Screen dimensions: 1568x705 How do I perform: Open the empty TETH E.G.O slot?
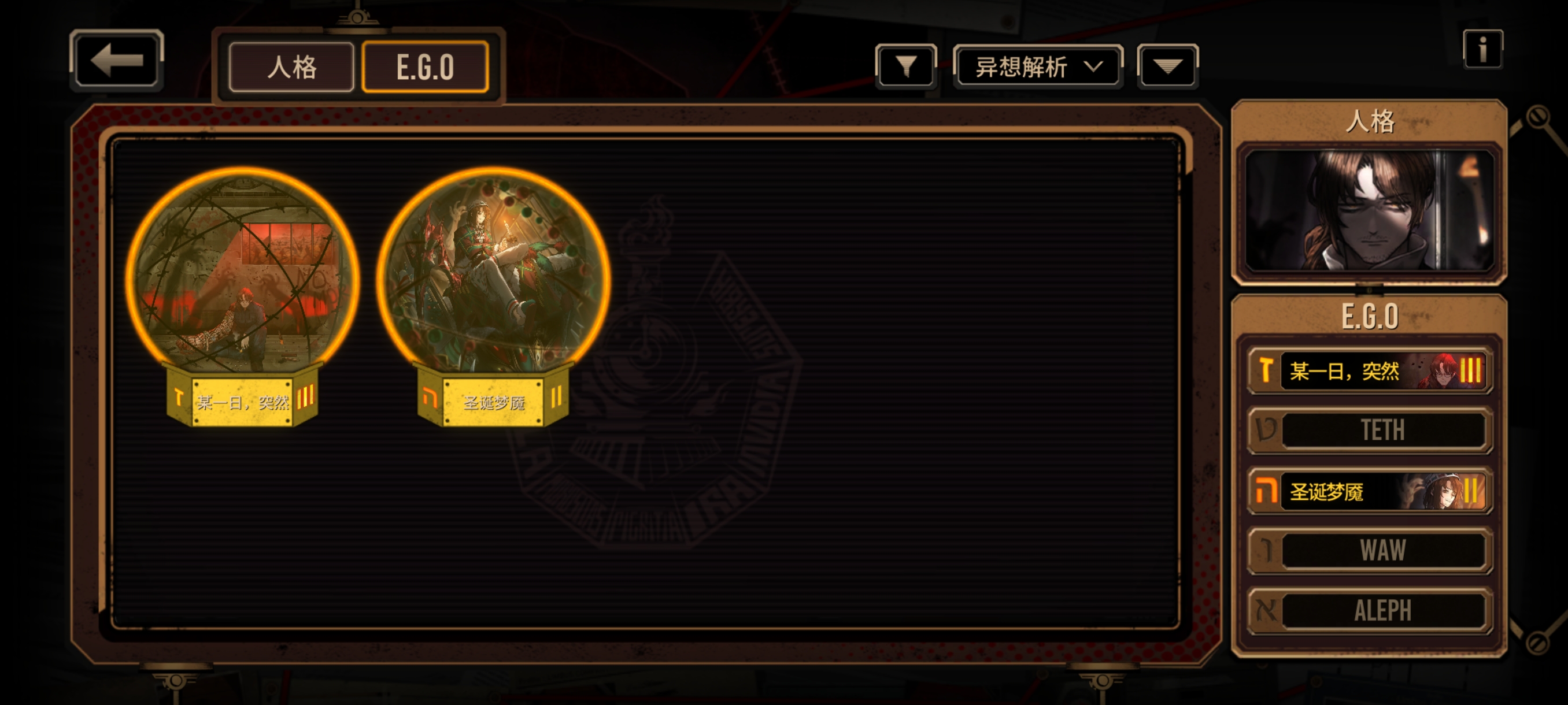[x=1370, y=430]
